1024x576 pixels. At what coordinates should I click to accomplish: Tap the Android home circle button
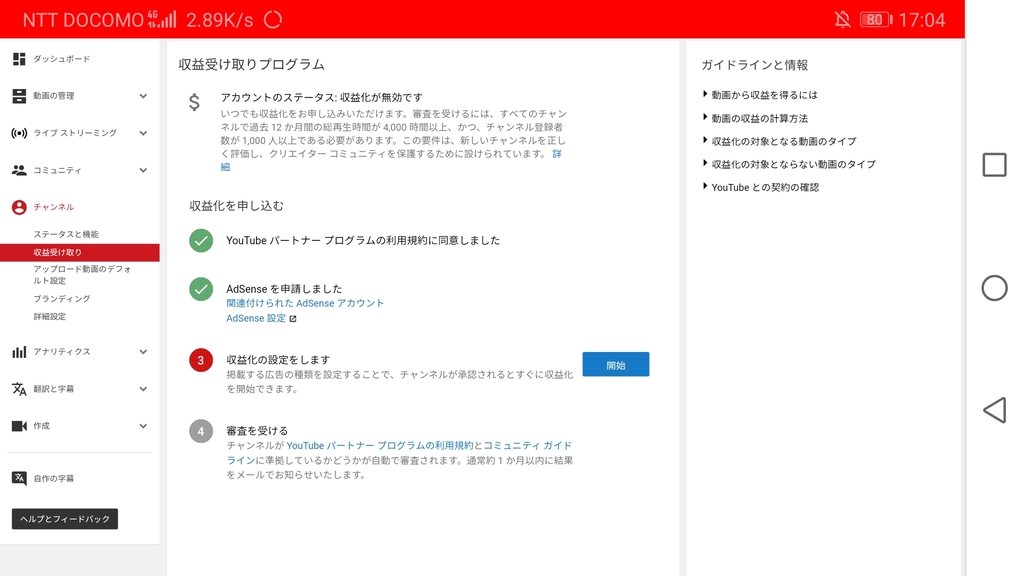(994, 288)
